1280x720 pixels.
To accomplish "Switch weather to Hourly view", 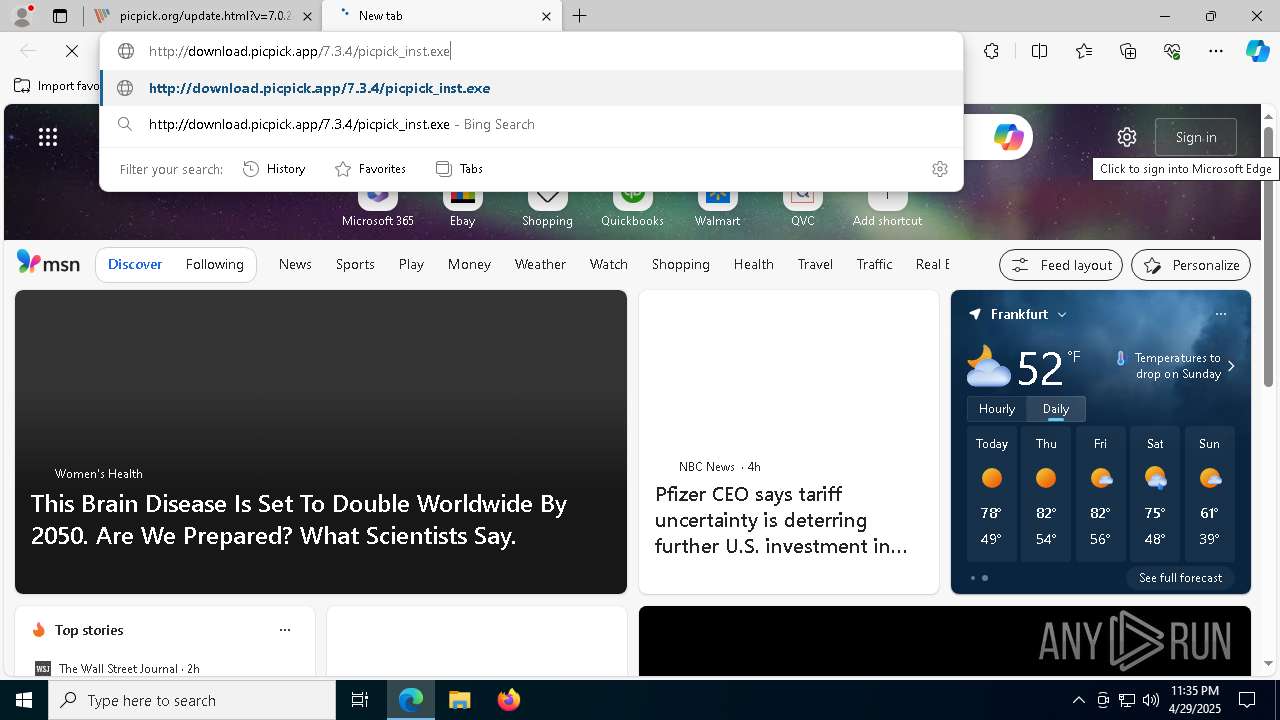I will [996, 409].
